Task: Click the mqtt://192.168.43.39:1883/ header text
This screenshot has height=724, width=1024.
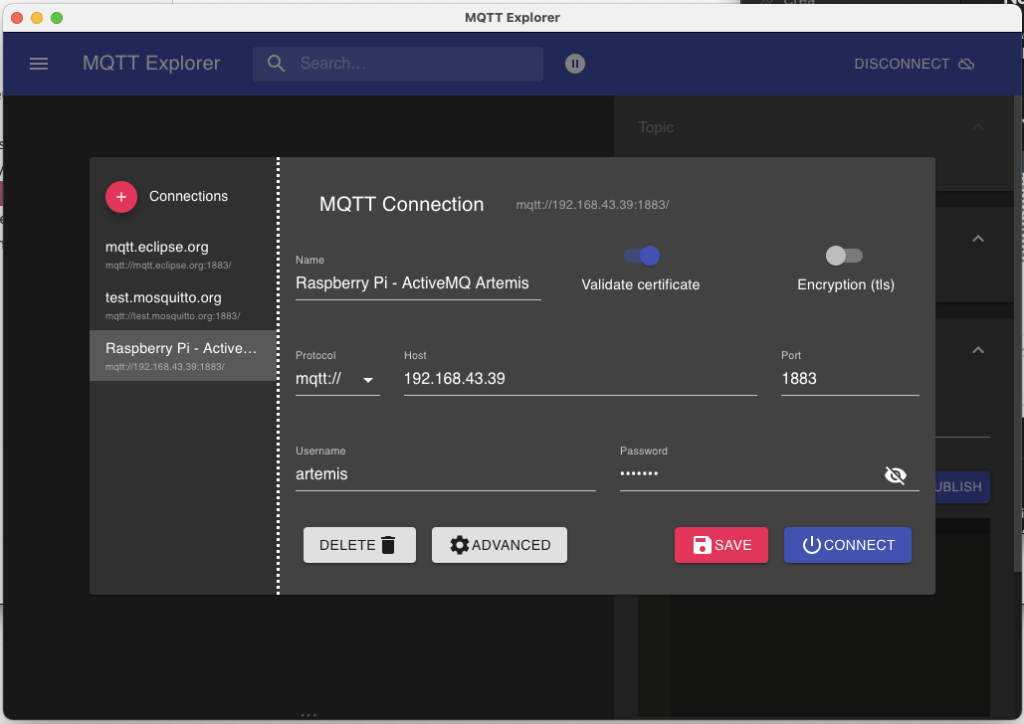Action: pyautogui.click(x=592, y=205)
